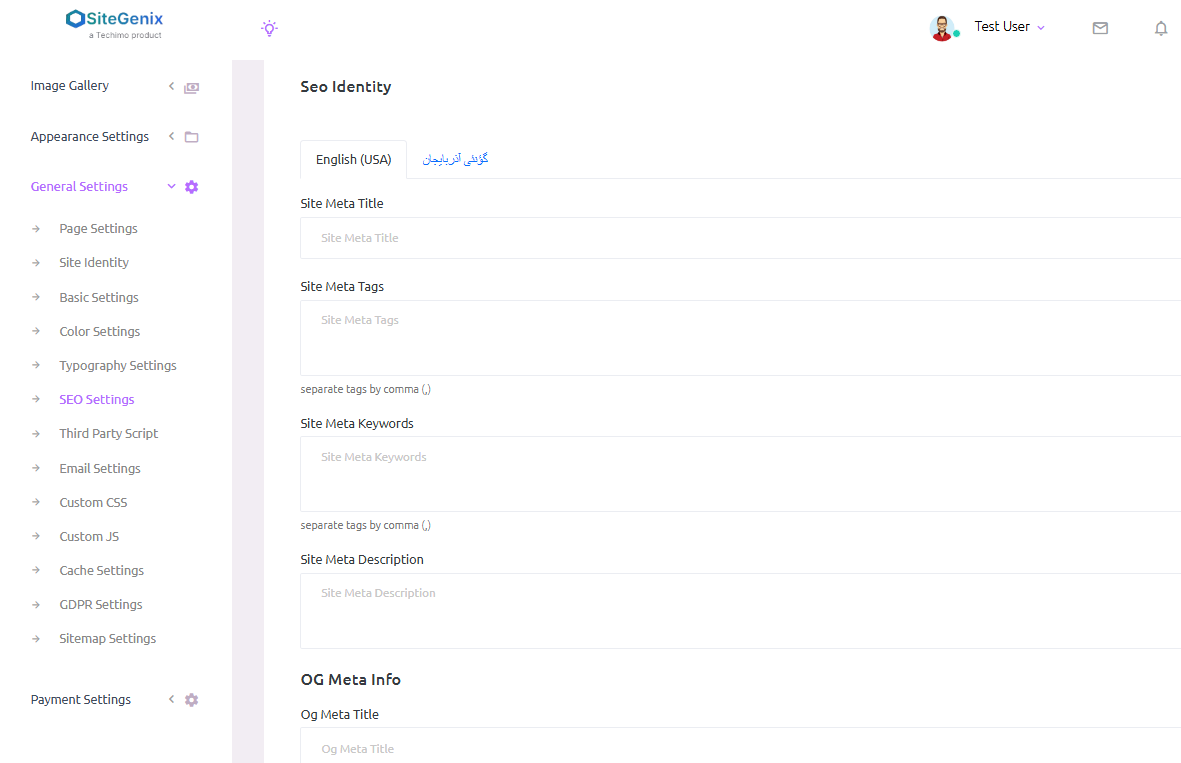The height and width of the screenshot is (763, 1181).
Task: Click the Appearance Settings folder icon
Action: [x=192, y=137]
